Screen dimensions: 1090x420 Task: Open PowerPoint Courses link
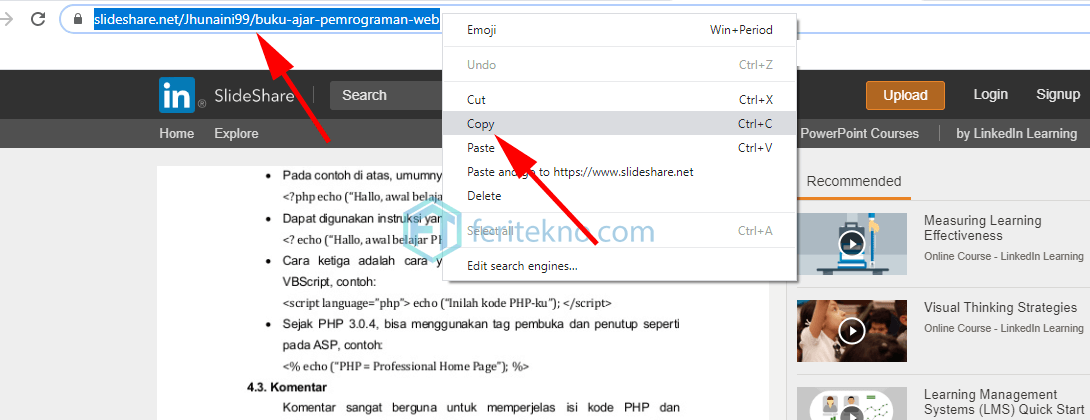click(x=860, y=134)
